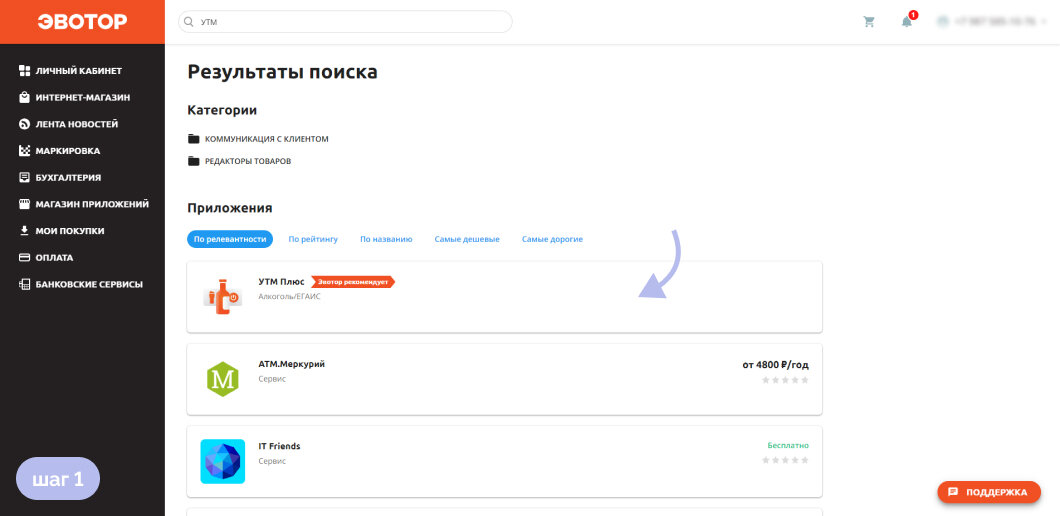Click the Эвотор logo
The width and height of the screenshot is (1060, 516).
(82, 22)
